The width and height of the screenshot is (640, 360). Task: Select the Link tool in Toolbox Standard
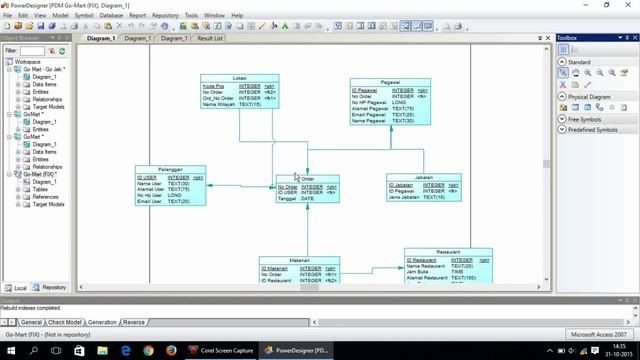(x=588, y=85)
